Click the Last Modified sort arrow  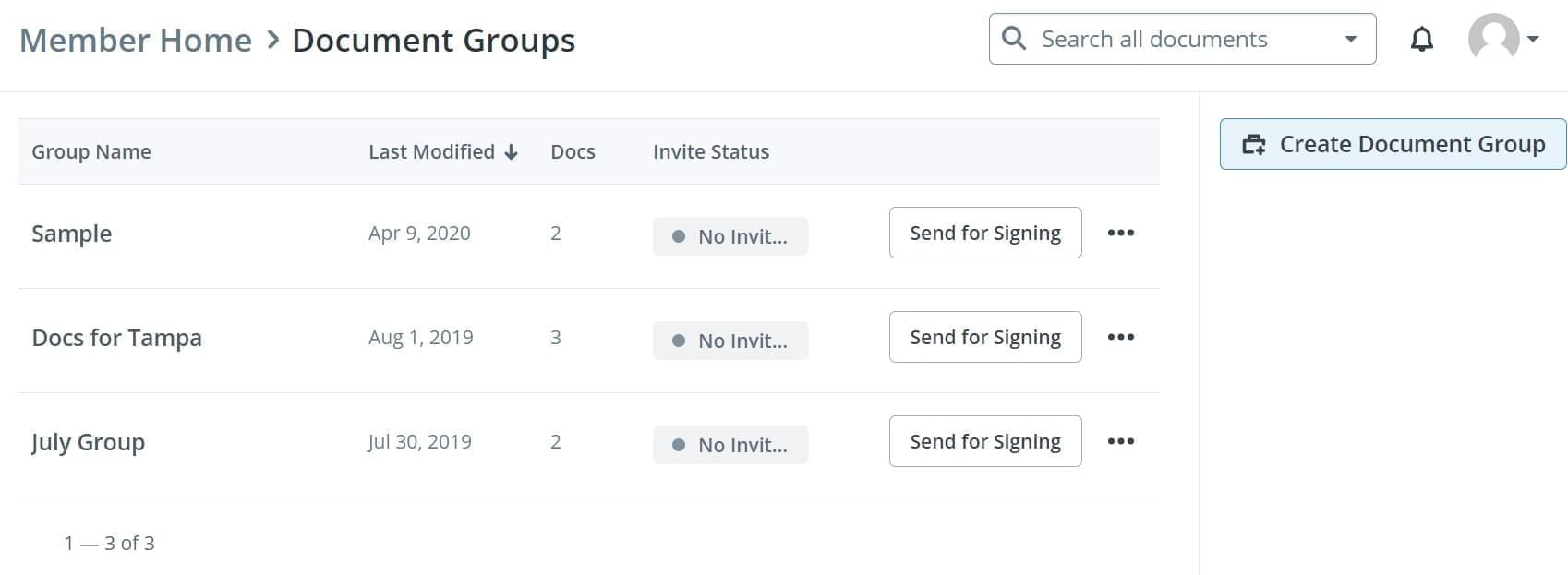(x=512, y=152)
